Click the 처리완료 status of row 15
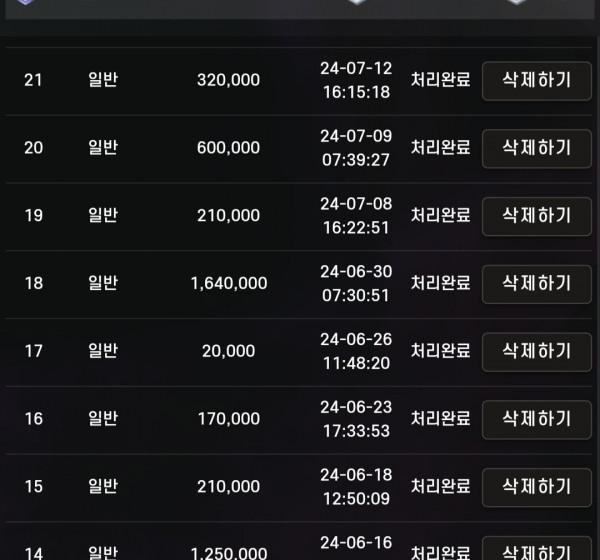This screenshot has width=600, height=560. 440,486
